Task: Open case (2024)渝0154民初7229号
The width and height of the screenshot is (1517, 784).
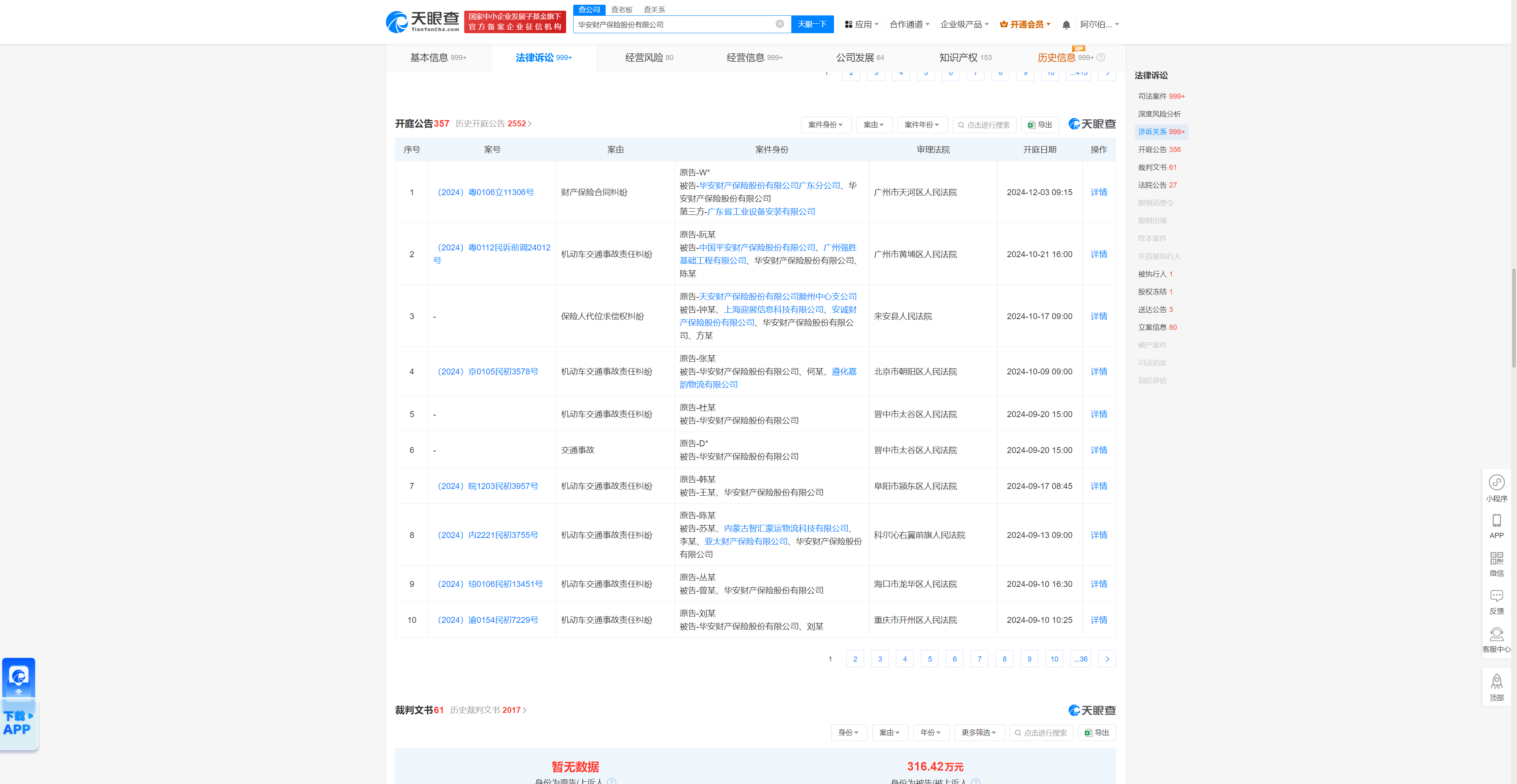Action: click(x=487, y=620)
